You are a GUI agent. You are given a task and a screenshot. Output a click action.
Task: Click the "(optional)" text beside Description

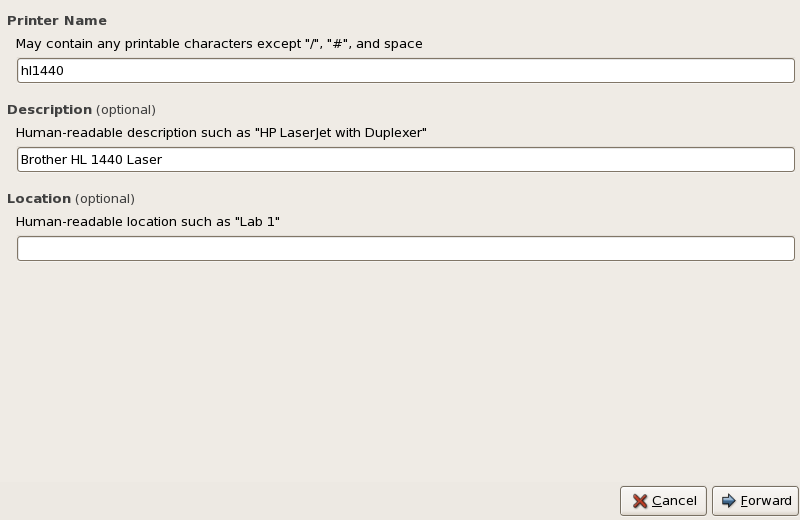point(126,109)
